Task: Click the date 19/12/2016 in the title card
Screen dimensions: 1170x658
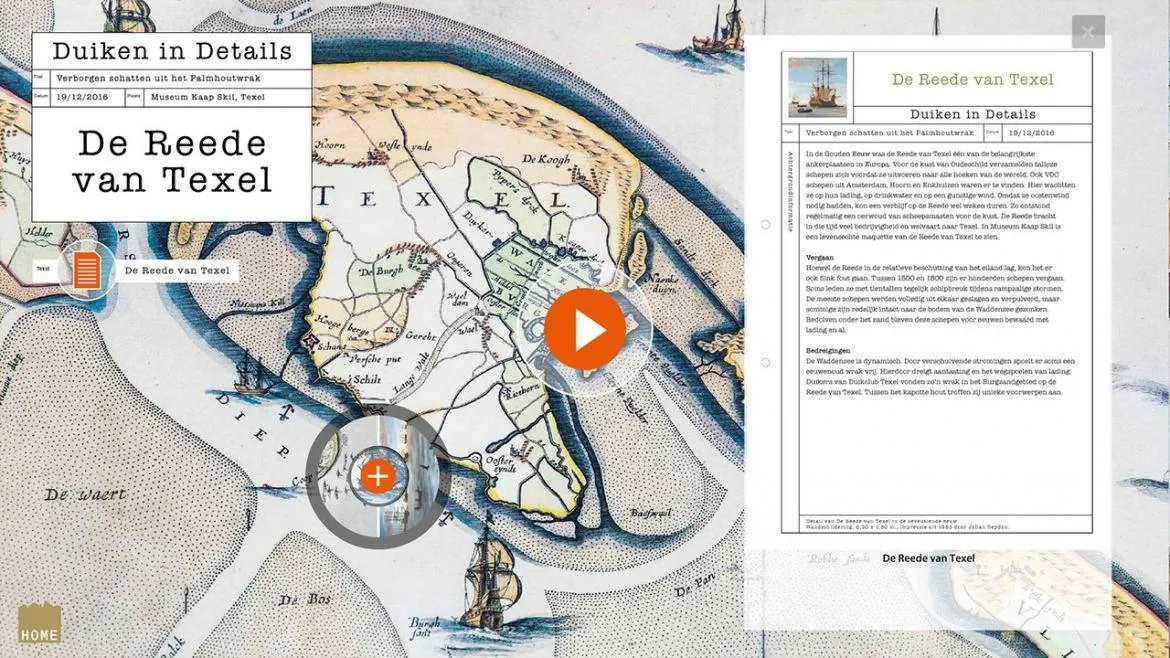Action: click(82, 97)
